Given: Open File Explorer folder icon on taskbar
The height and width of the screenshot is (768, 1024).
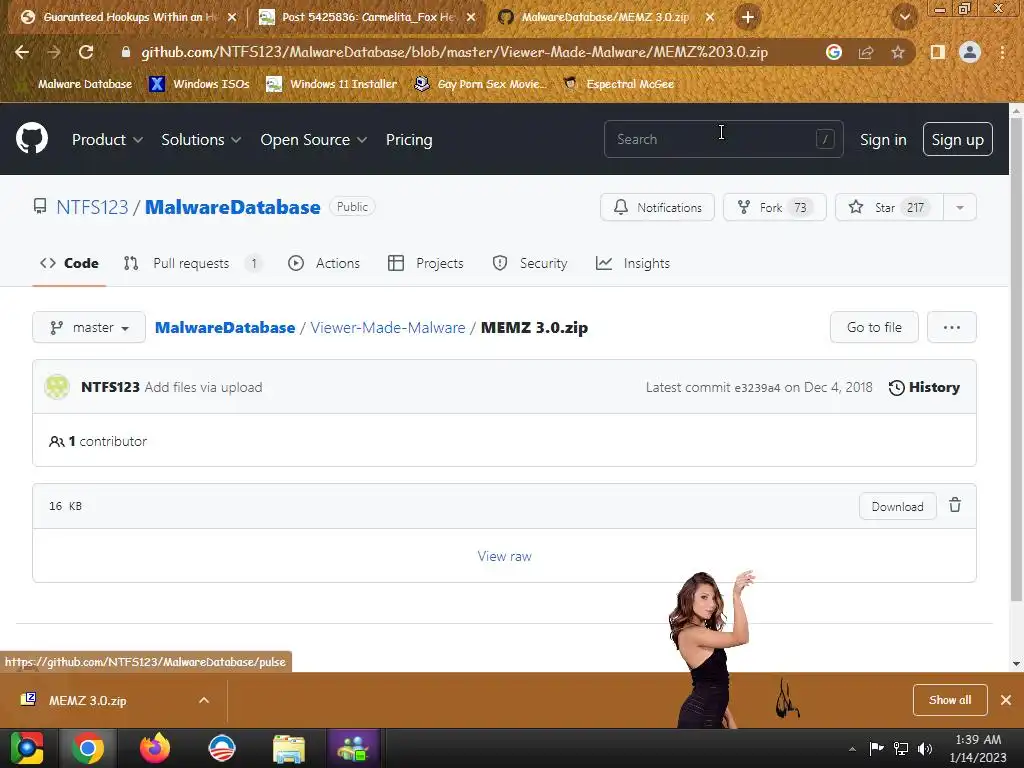Looking at the screenshot, I should 289,748.
